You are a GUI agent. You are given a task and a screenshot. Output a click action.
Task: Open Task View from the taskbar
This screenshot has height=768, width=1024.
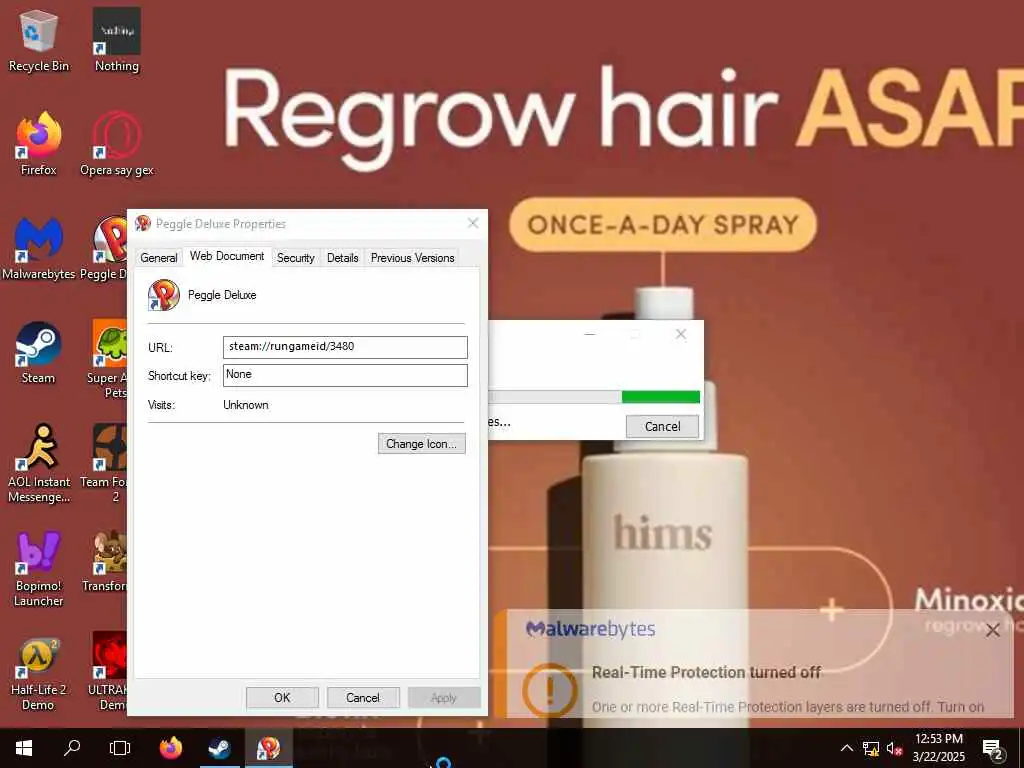click(120, 748)
